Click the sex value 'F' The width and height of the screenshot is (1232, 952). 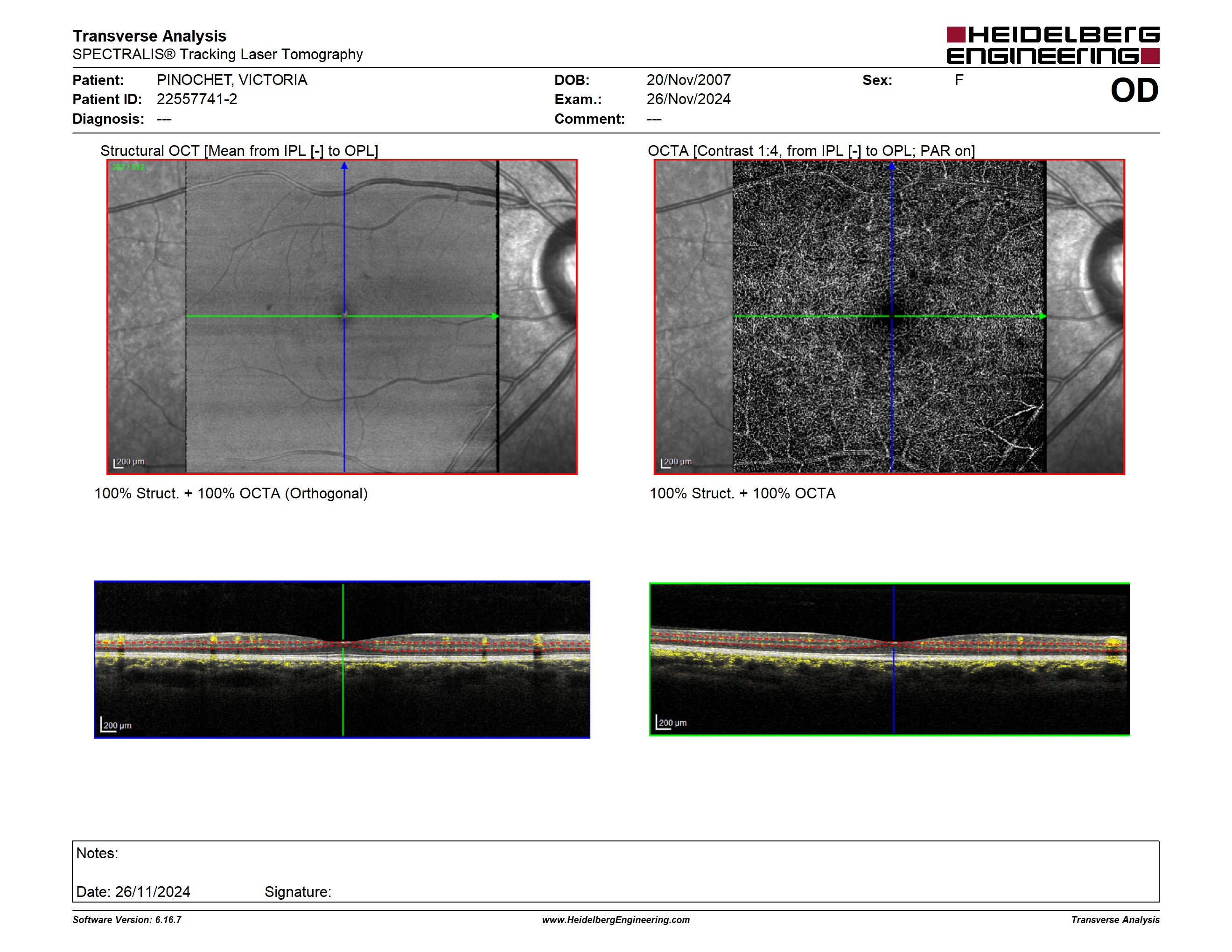point(959,80)
